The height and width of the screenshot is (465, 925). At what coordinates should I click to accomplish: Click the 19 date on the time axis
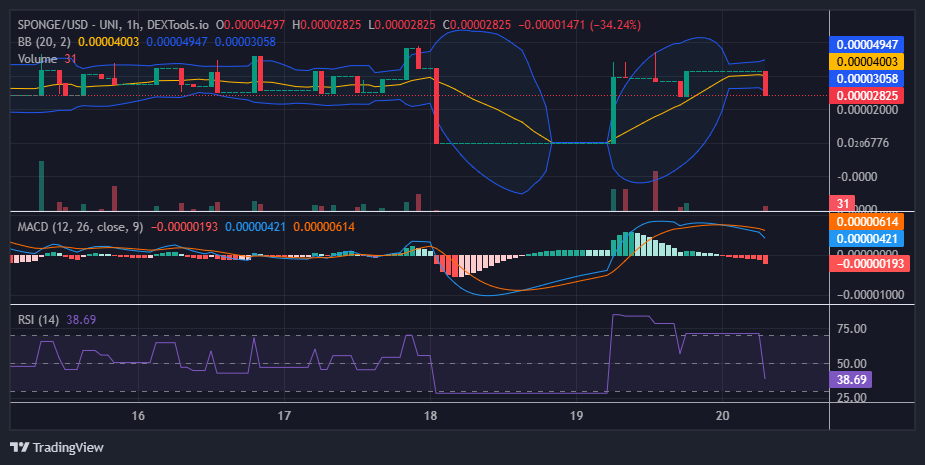tap(576, 415)
